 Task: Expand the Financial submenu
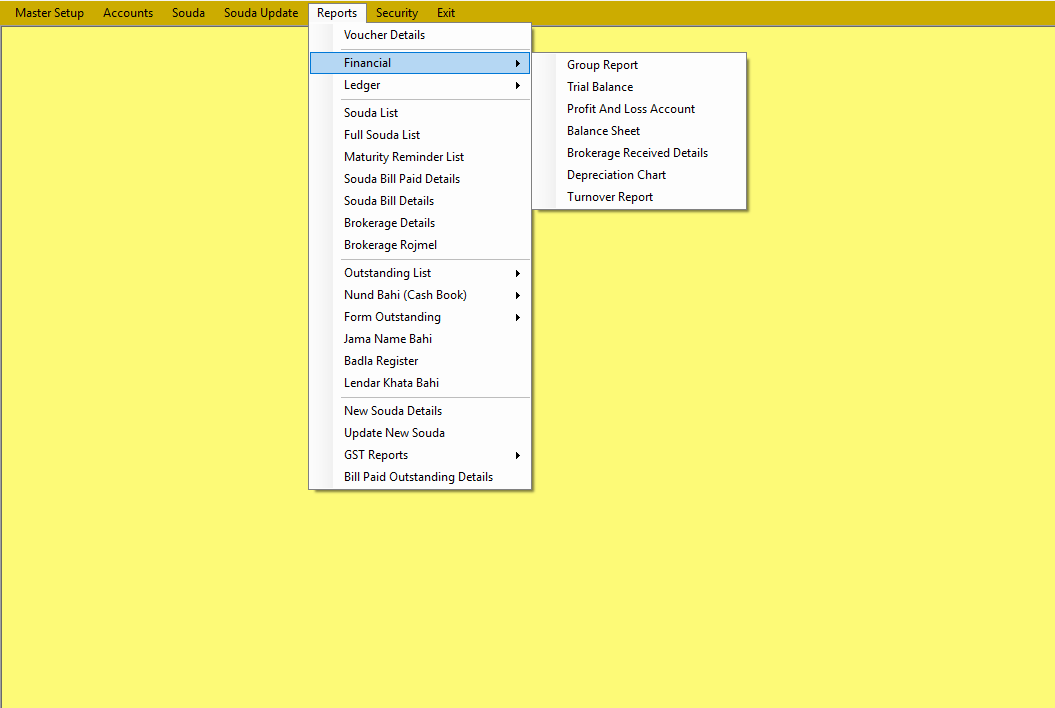point(420,63)
